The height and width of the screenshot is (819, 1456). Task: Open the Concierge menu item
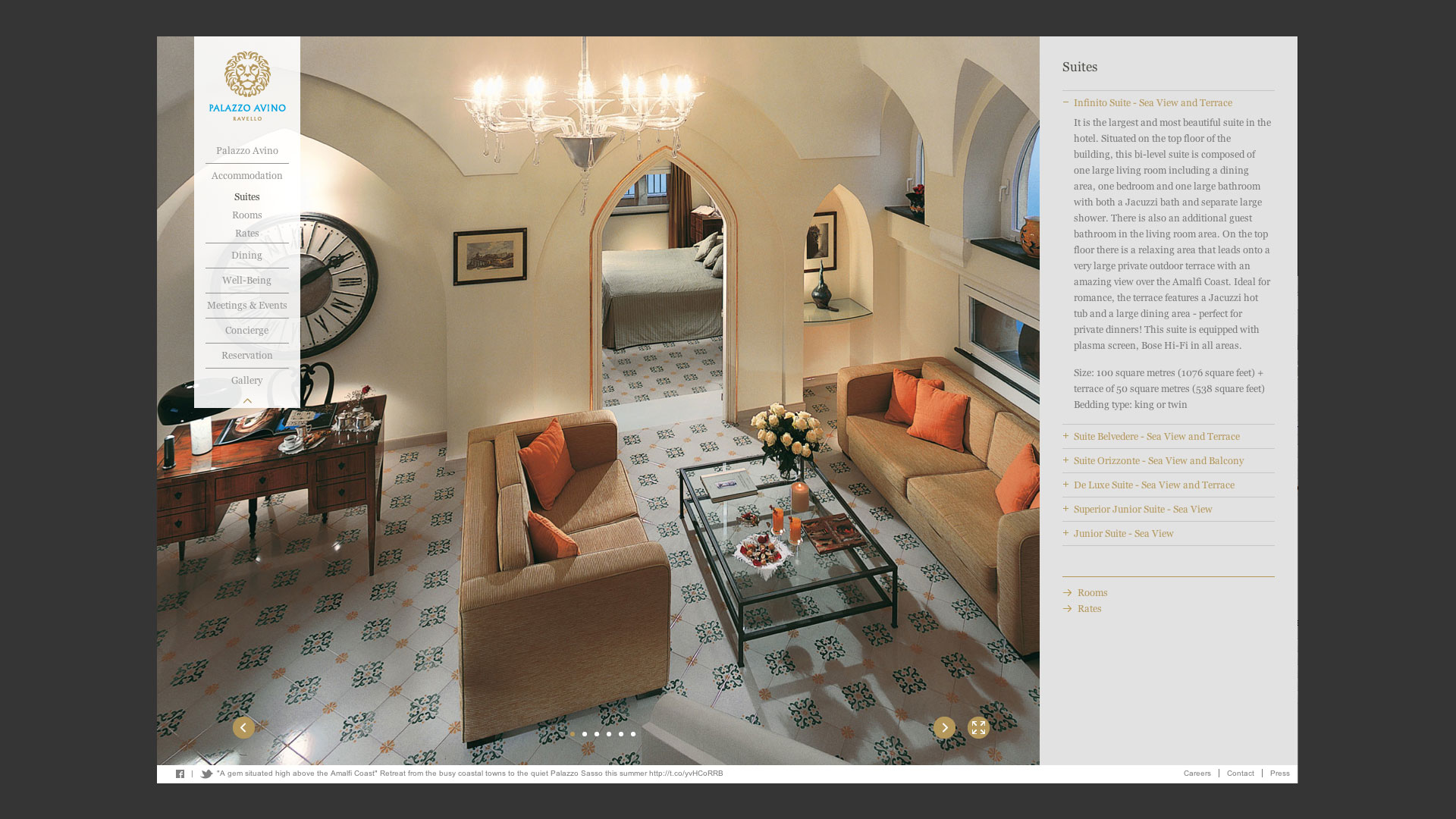(247, 331)
